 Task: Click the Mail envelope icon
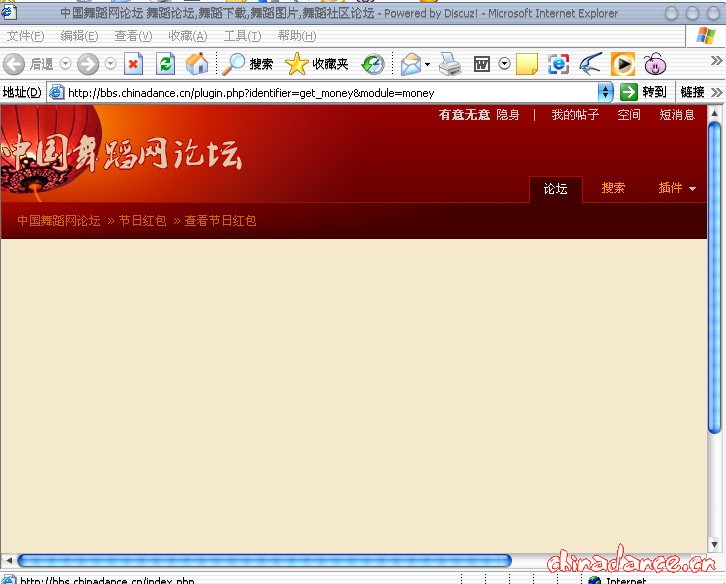point(411,64)
